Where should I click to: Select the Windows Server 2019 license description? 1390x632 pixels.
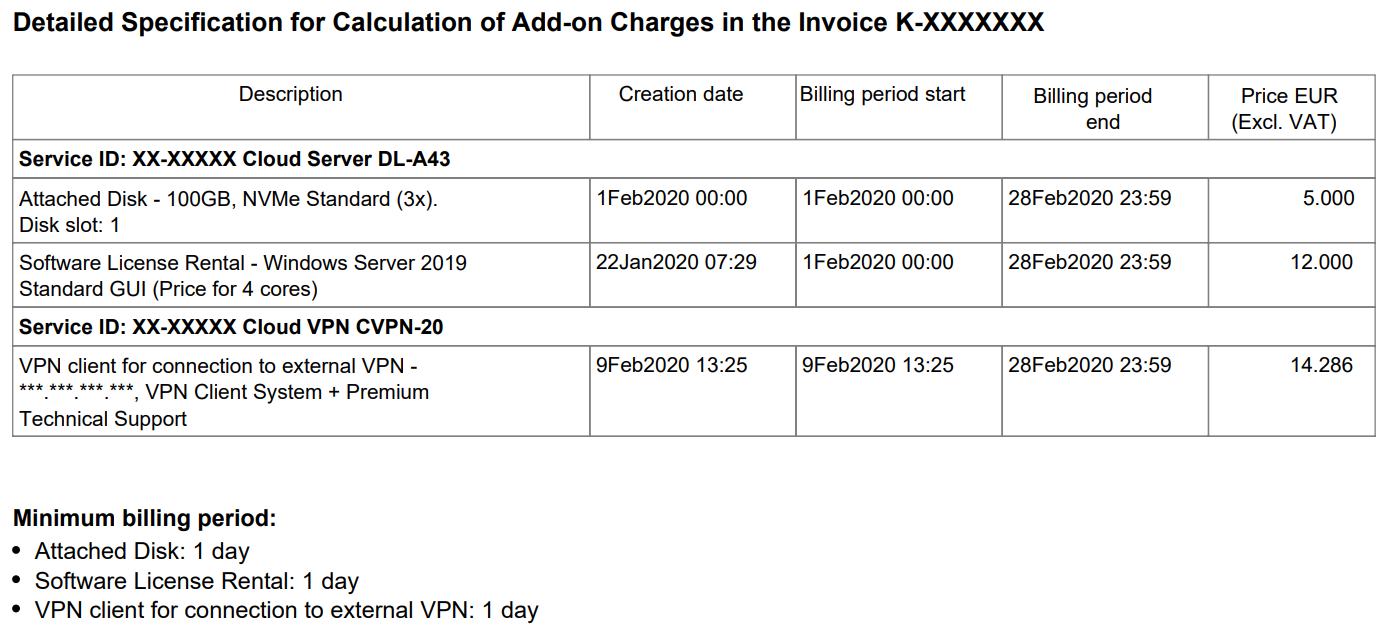[x=243, y=276]
